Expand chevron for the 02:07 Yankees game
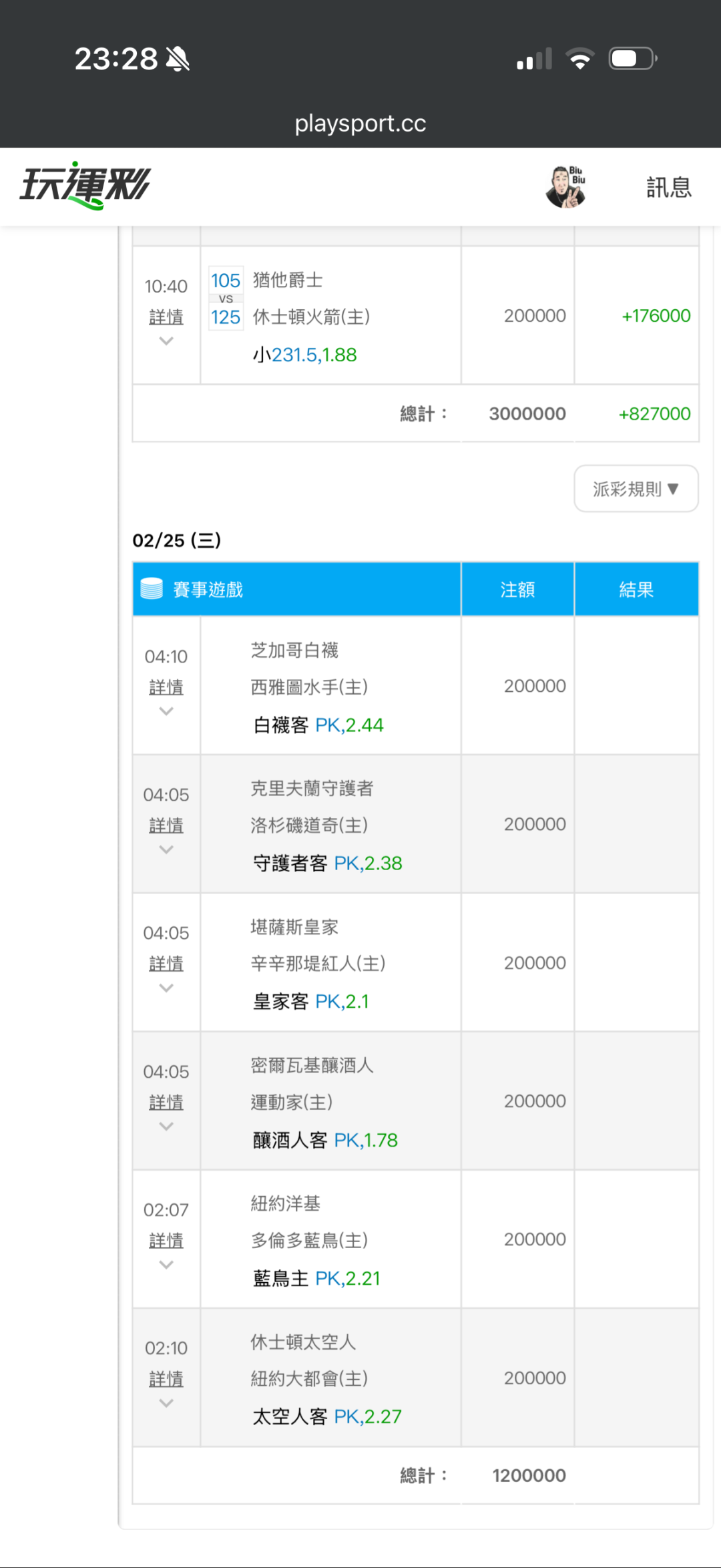 166,1265
